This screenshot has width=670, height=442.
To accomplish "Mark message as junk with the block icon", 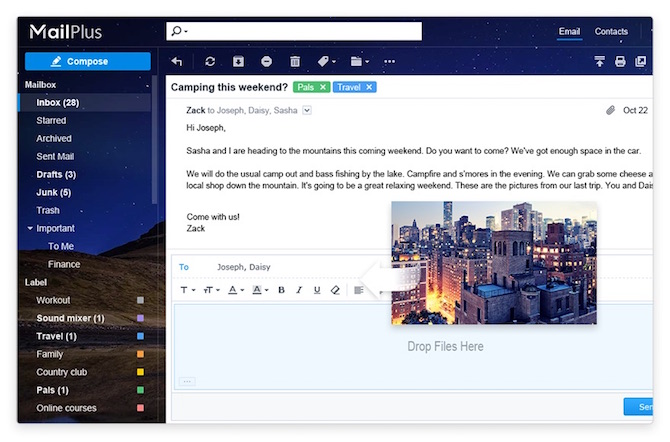I will [266, 62].
